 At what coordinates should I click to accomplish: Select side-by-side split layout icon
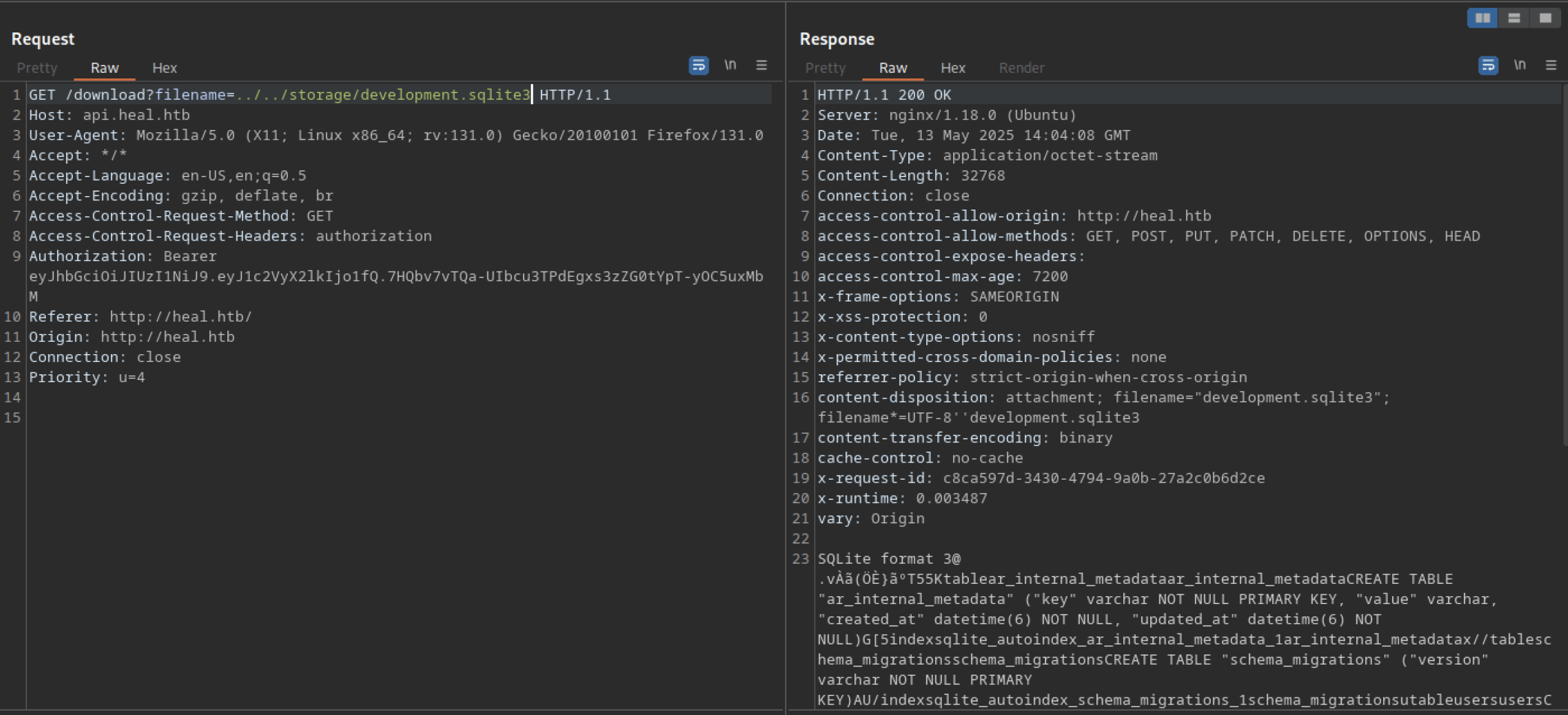pos(1482,18)
